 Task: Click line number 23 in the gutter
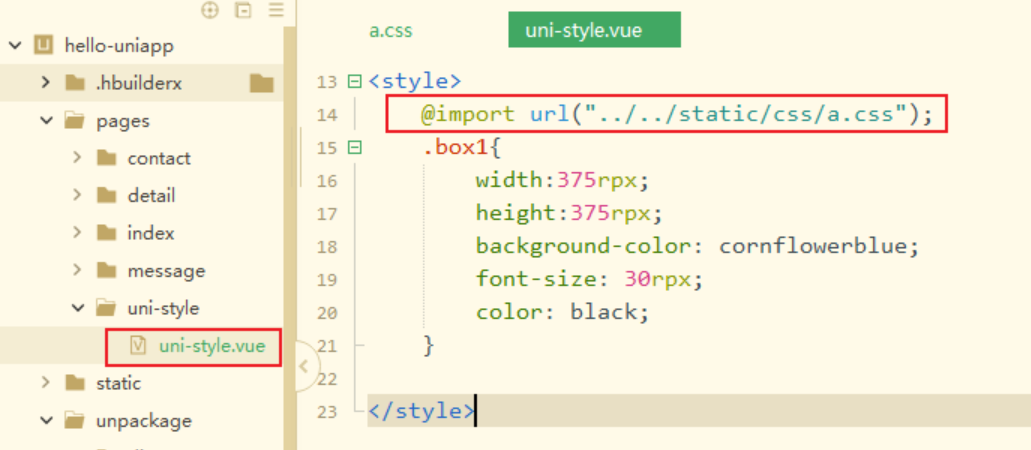click(326, 412)
